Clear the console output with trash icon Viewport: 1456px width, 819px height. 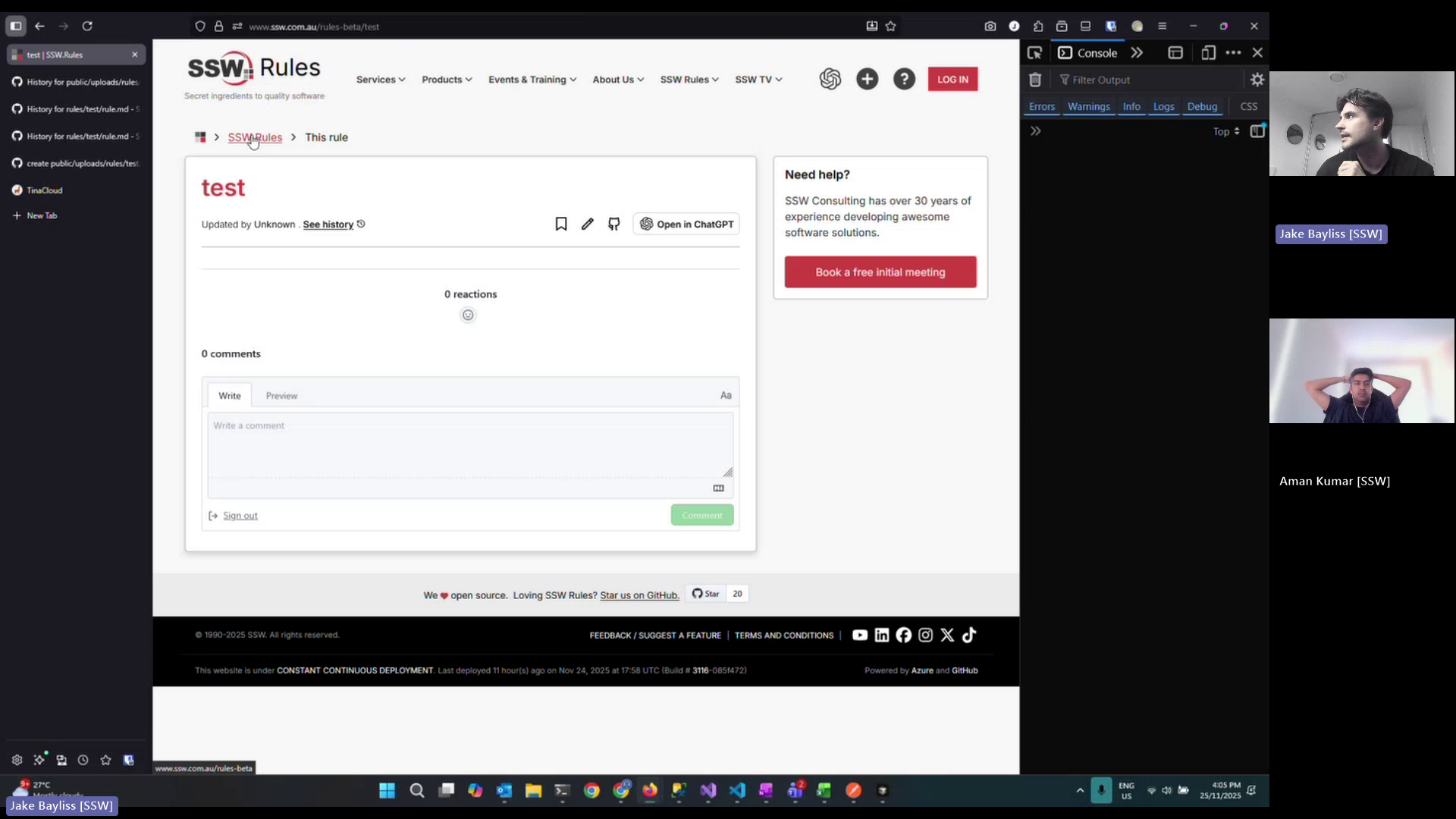1035,80
